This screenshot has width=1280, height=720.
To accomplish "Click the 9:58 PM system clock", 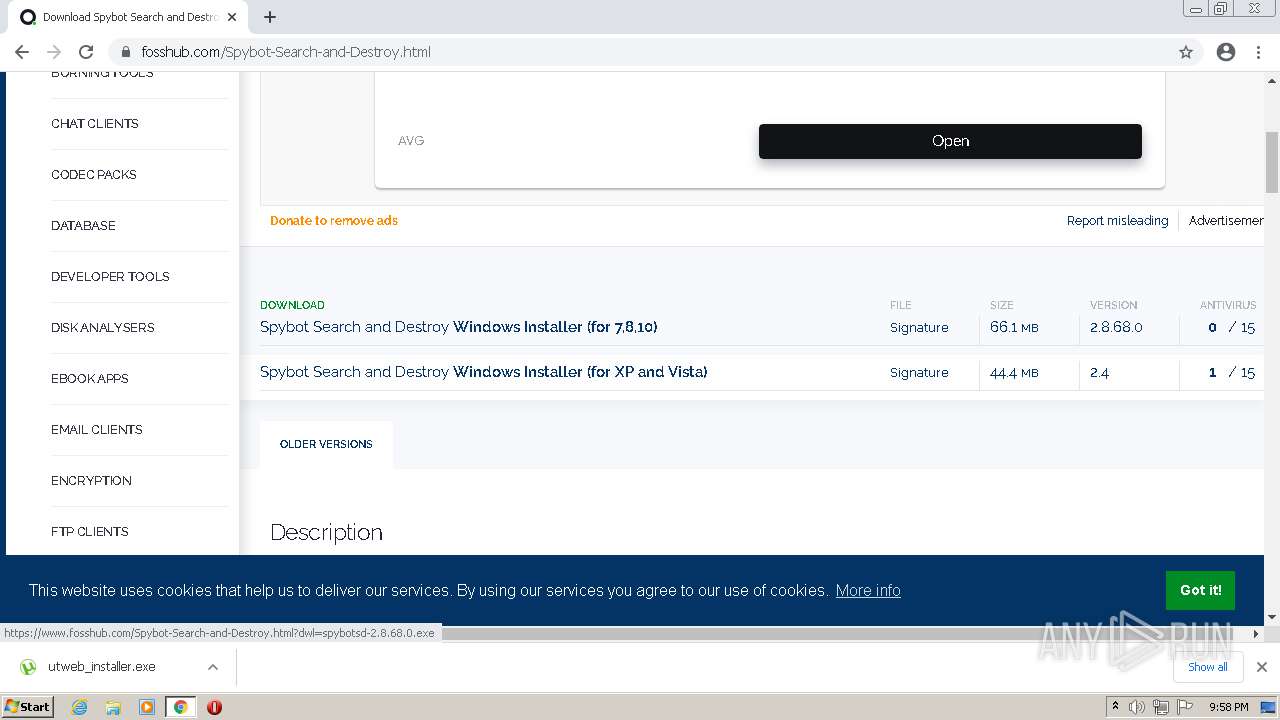I will tap(1228, 707).
